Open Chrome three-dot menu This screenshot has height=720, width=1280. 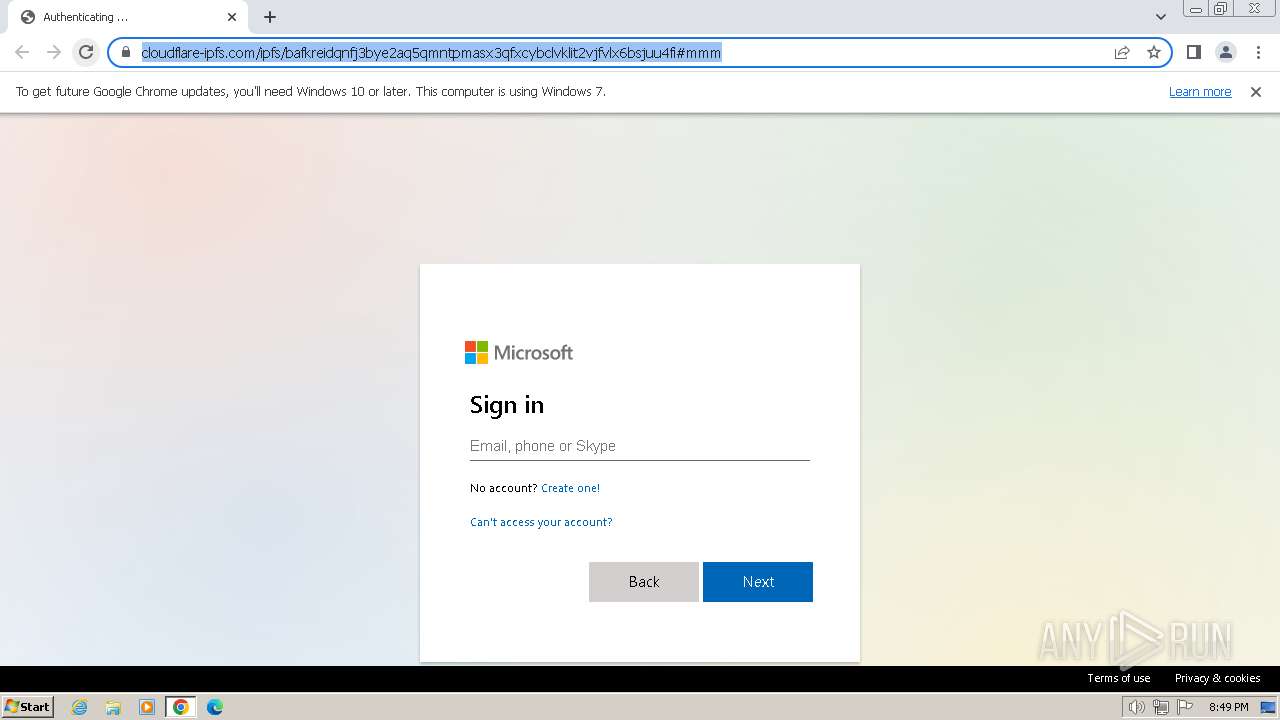[x=1257, y=52]
